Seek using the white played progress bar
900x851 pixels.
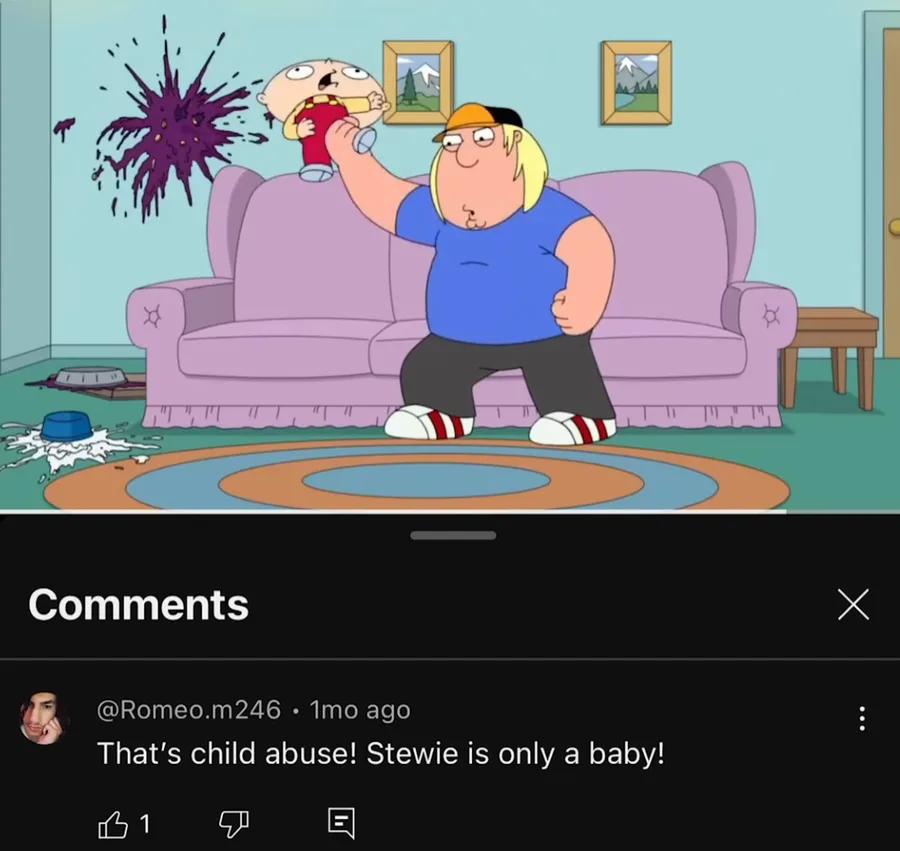393,510
